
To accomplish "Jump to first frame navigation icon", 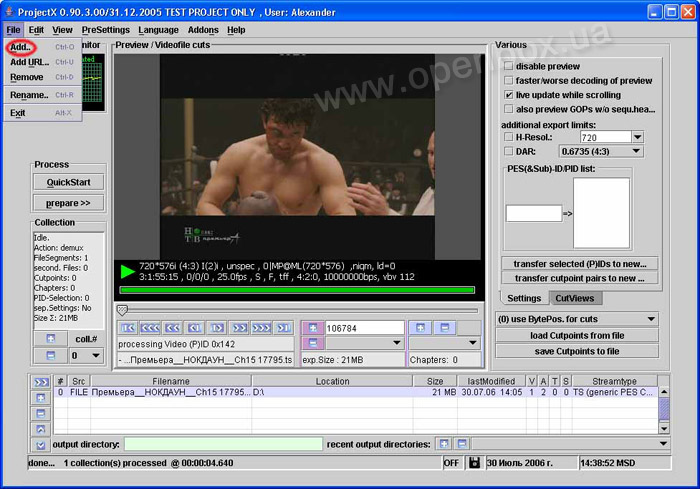I will pyautogui.click(x=128, y=328).
